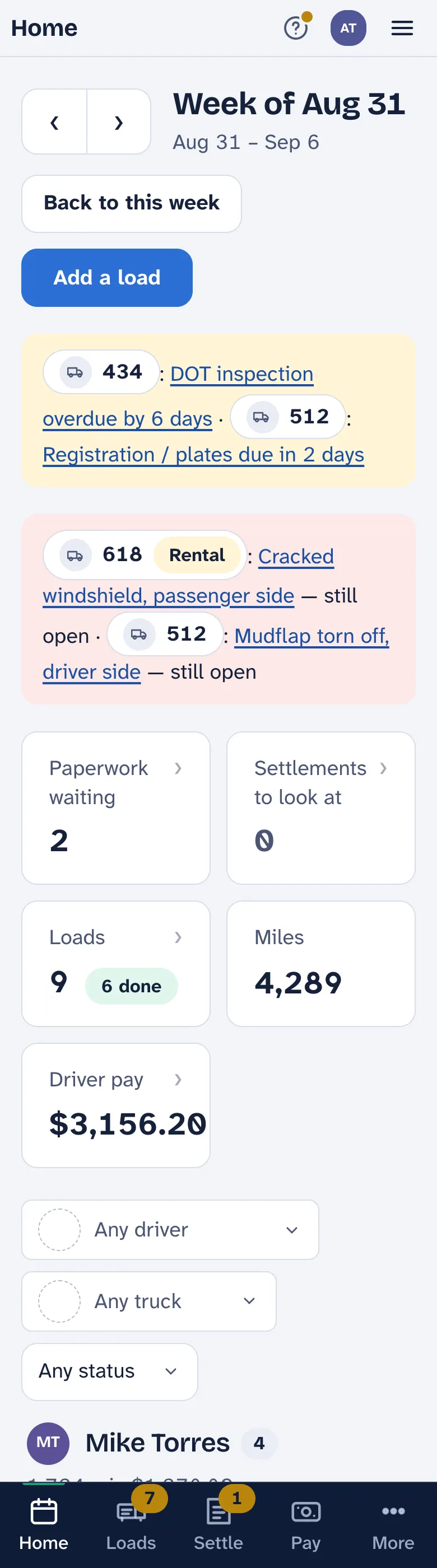Click the Add a load button
Viewport: 437px width, 1568px height.
click(107, 278)
